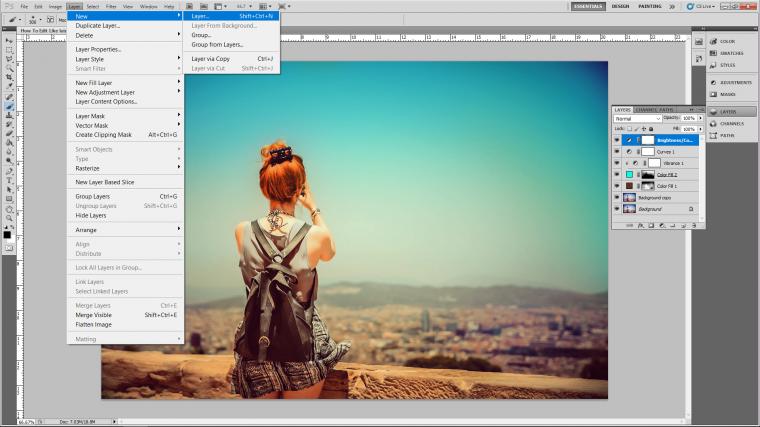The image size is (760, 427).
Task: Select the Quick Selection tool
Action: [9, 68]
